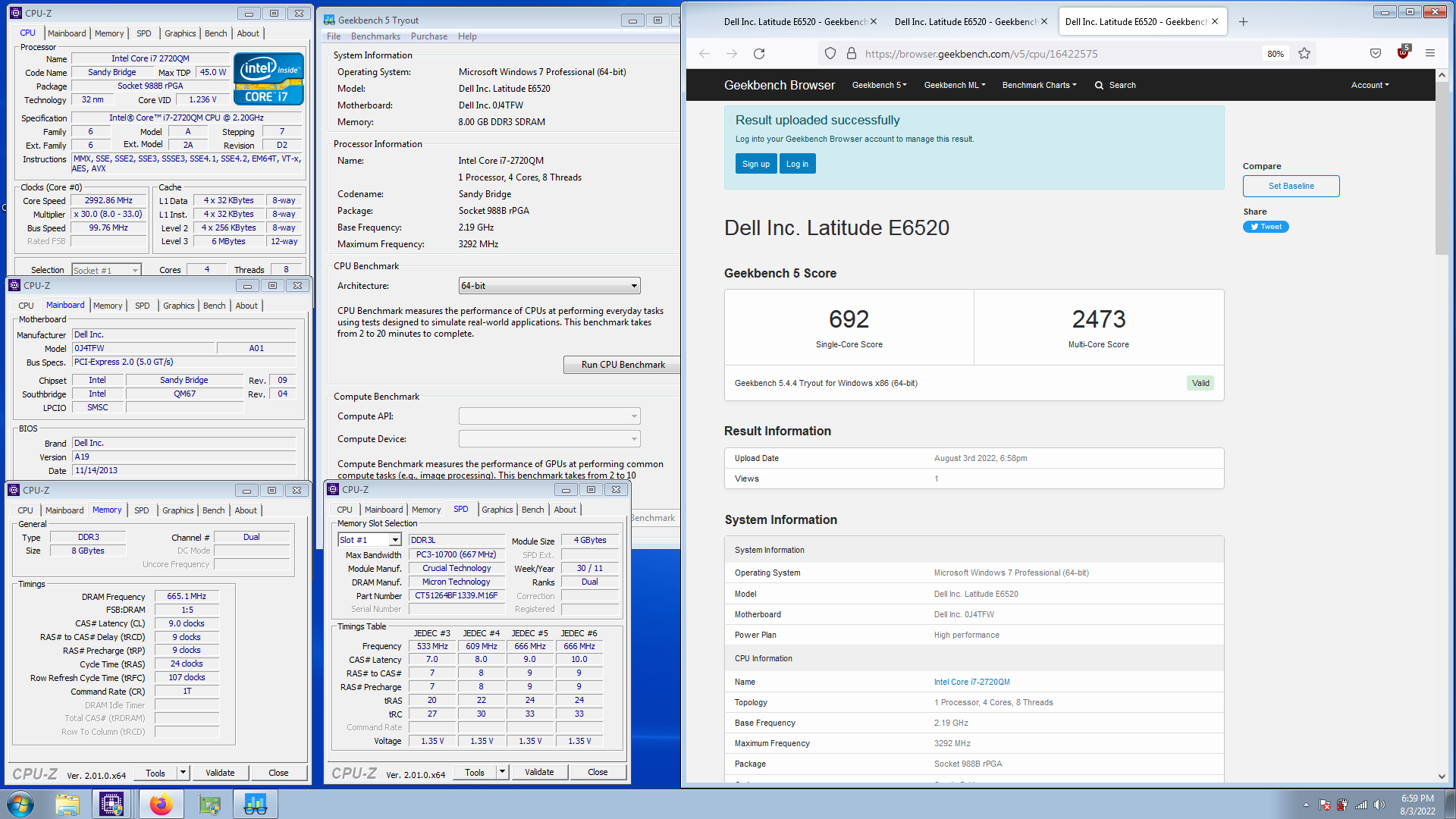This screenshot has height=819, width=1456.
Task: Open Benchmark Charts dropdown
Action: point(1040,85)
